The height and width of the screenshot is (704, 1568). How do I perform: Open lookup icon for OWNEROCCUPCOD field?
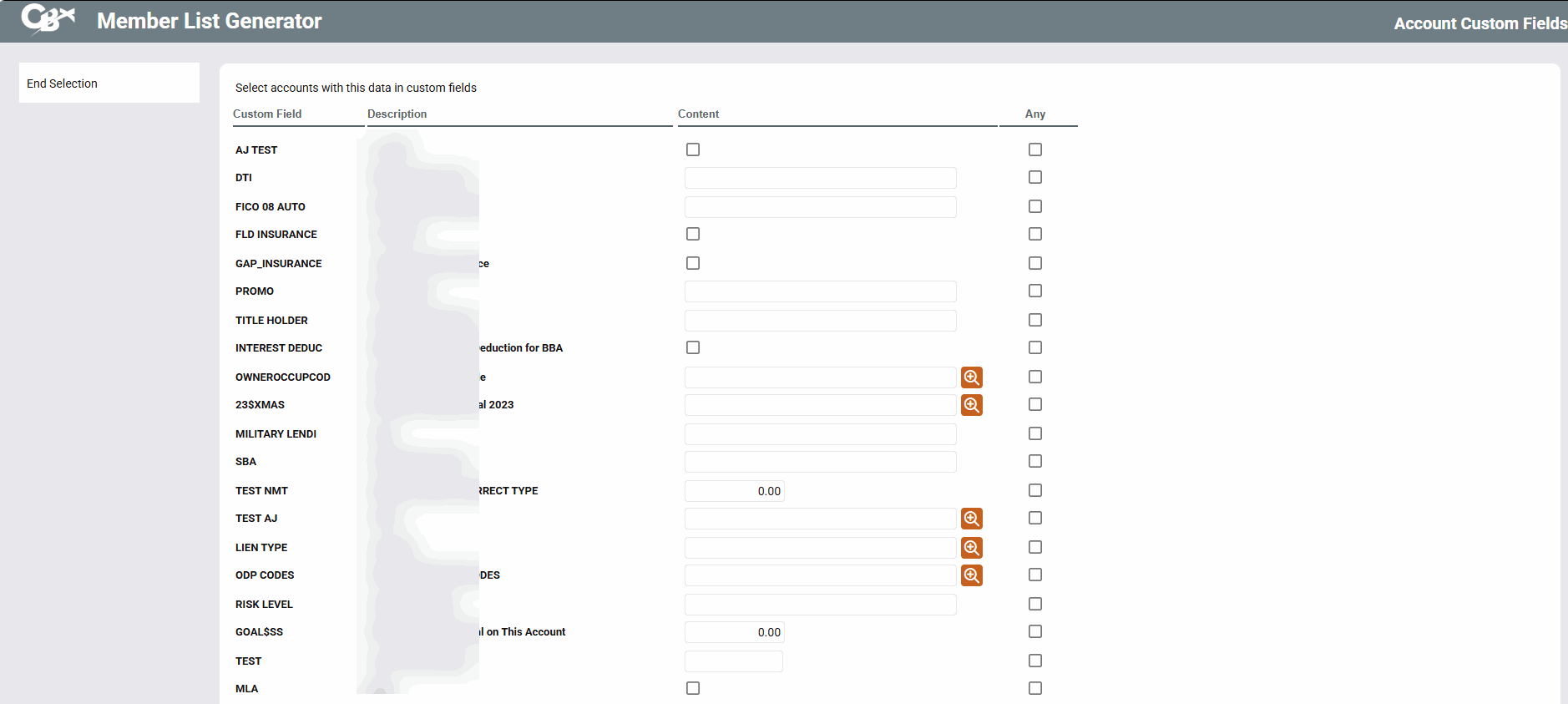point(971,377)
